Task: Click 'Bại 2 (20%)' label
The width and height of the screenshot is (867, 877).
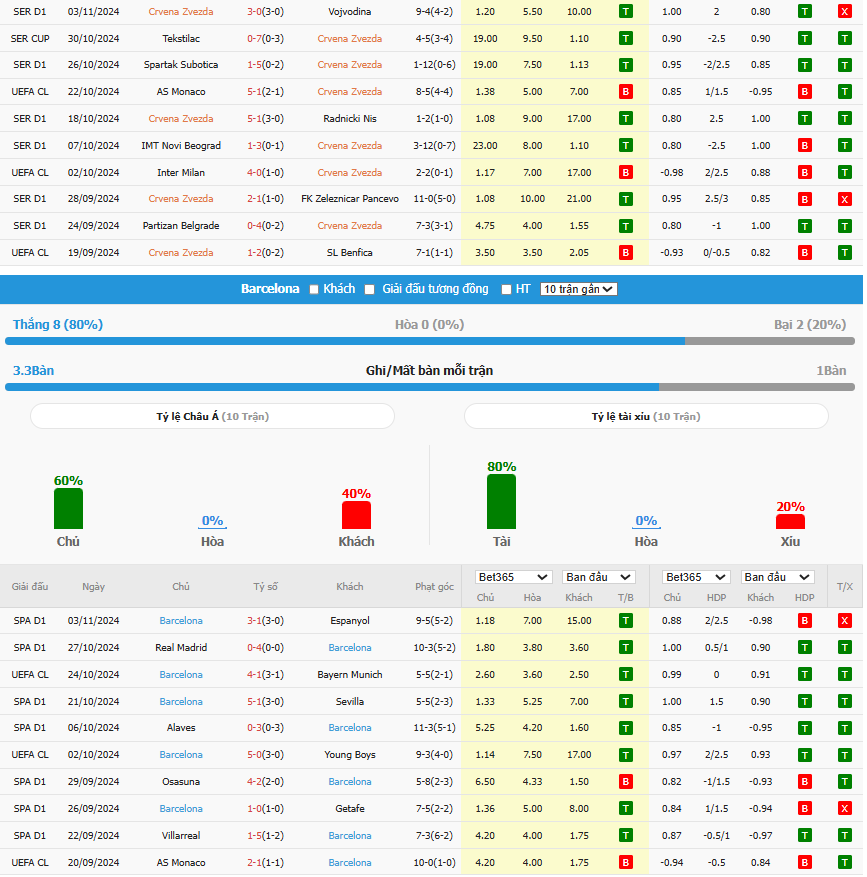Action: coord(810,324)
